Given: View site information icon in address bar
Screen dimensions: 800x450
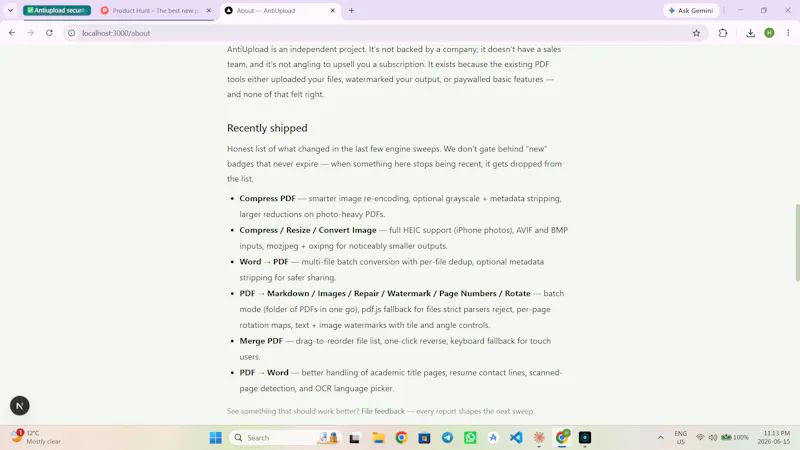Looking at the screenshot, I should 72,33.
